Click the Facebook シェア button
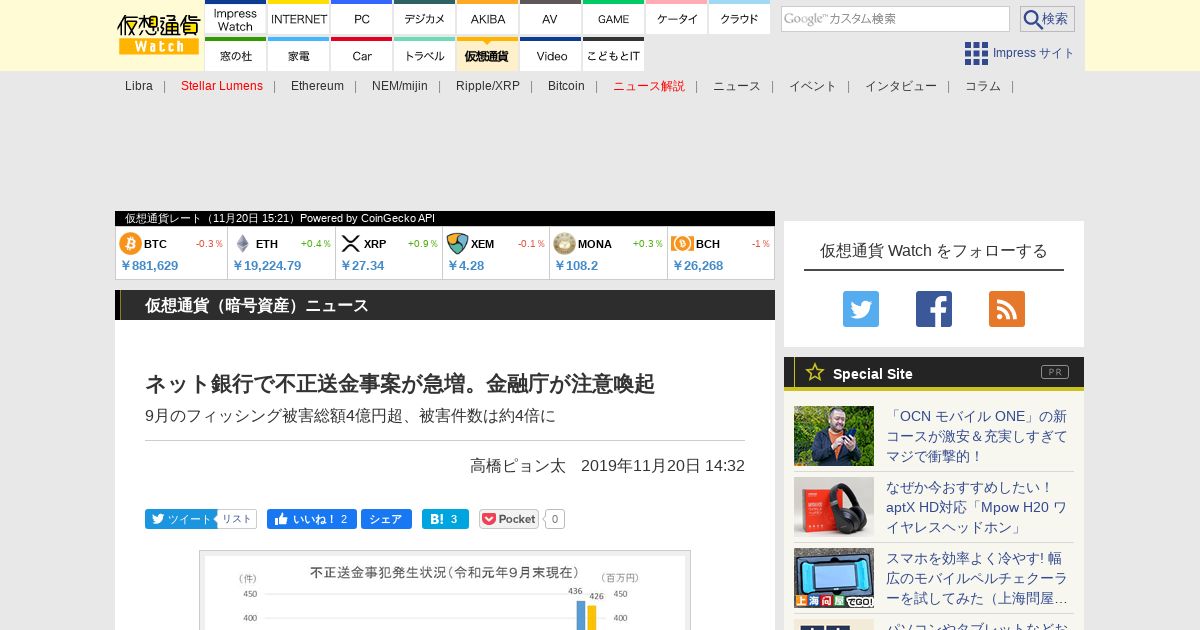This screenshot has height=630, width=1200. coord(385,519)
